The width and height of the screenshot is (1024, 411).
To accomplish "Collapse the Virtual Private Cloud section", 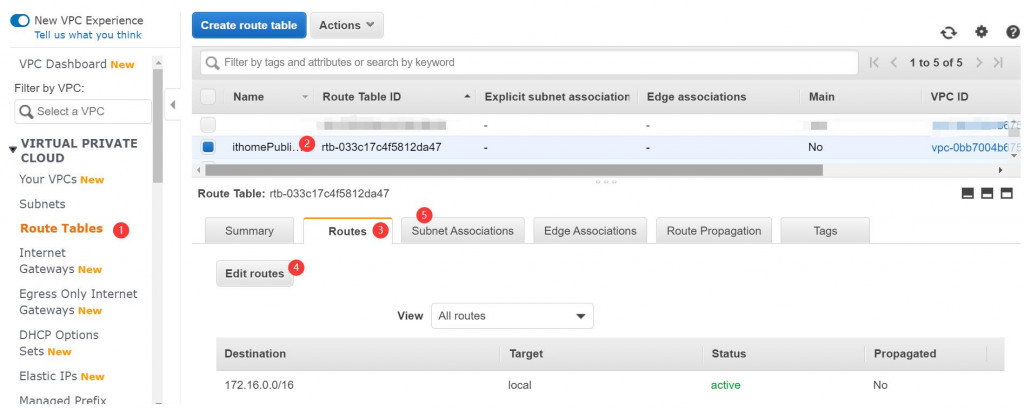I will (13, 150).
